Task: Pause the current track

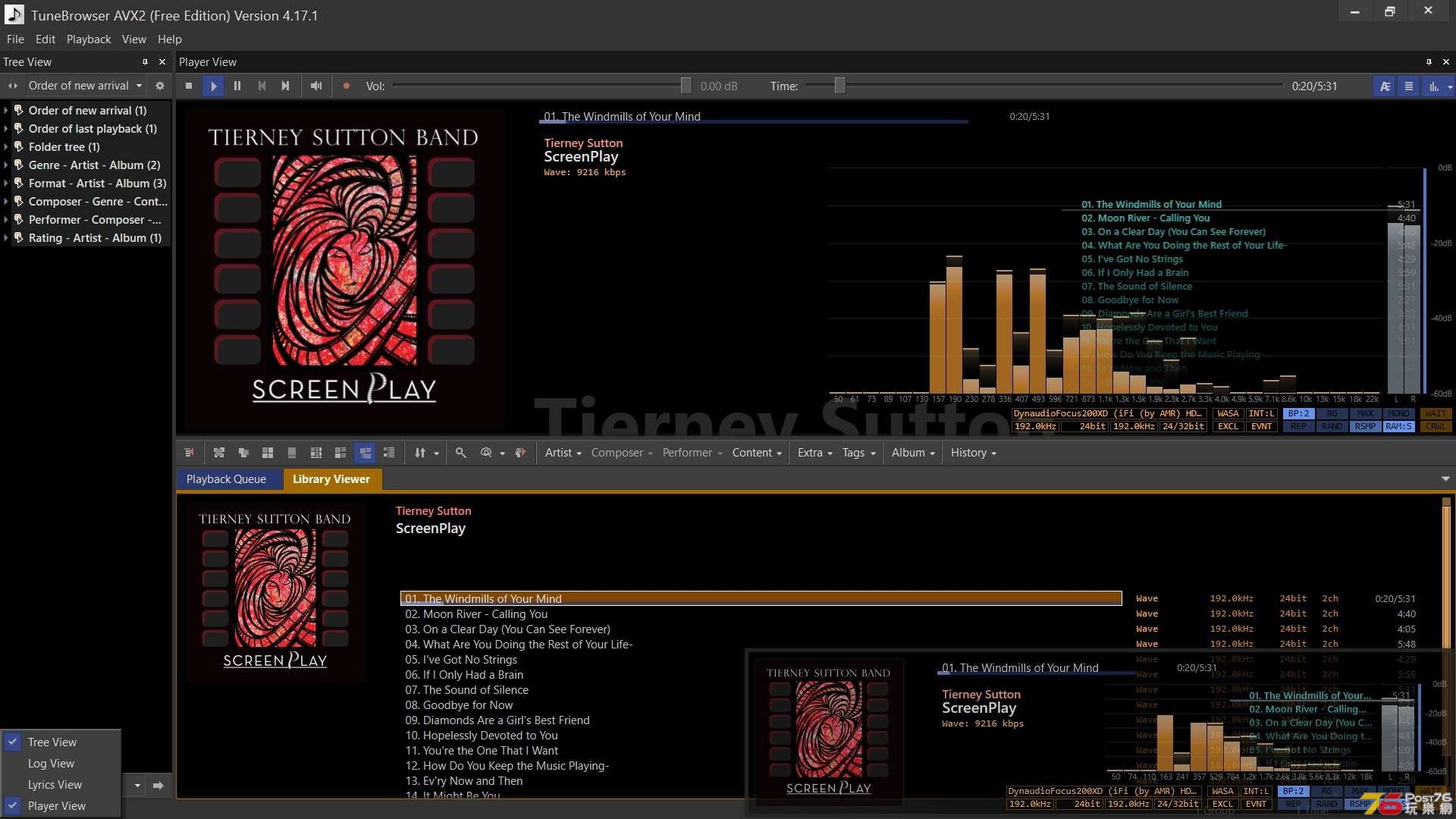Action: [237, 86]
